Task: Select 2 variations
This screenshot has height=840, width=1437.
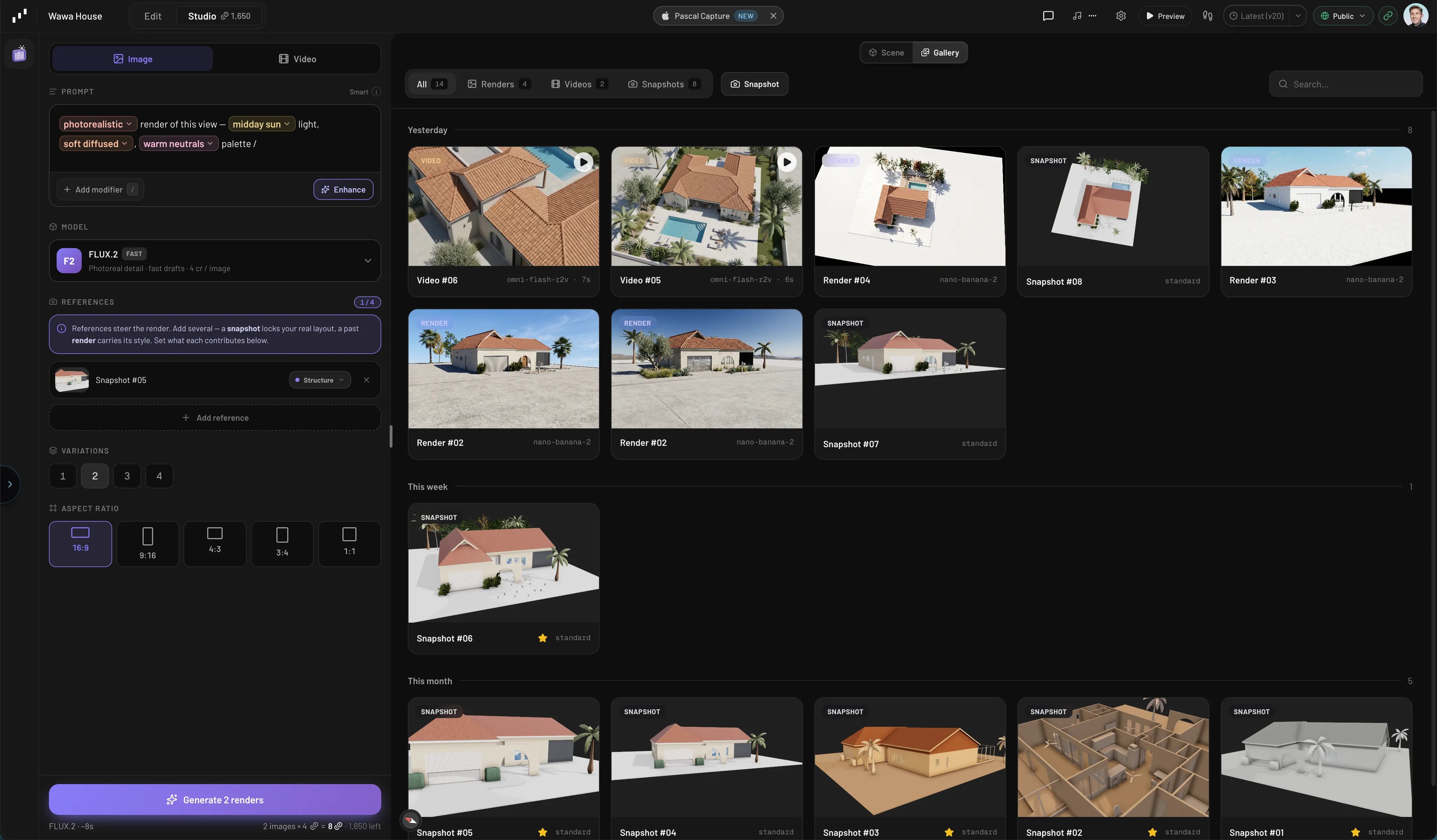Action: pos(95,476)
